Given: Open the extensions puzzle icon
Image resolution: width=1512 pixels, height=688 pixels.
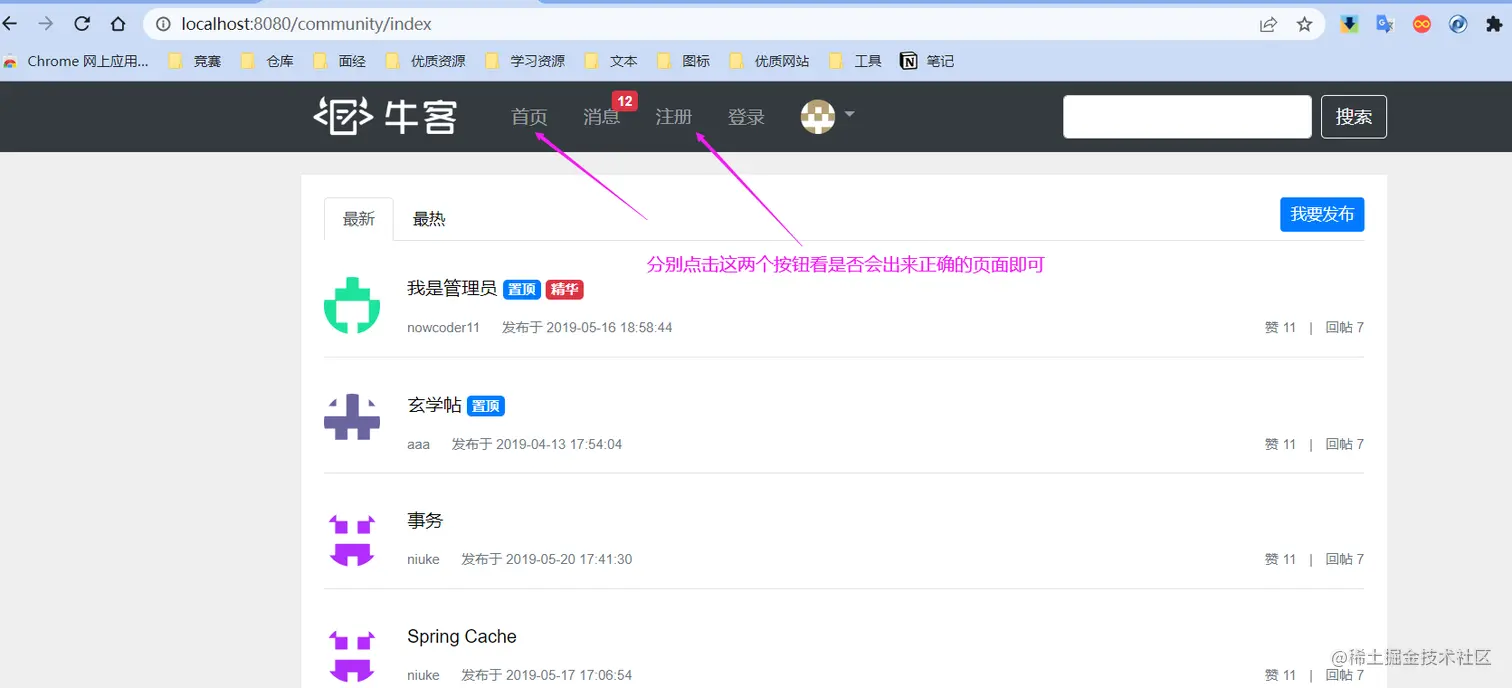Looking at the screenshot, I should coord(1494,24).
